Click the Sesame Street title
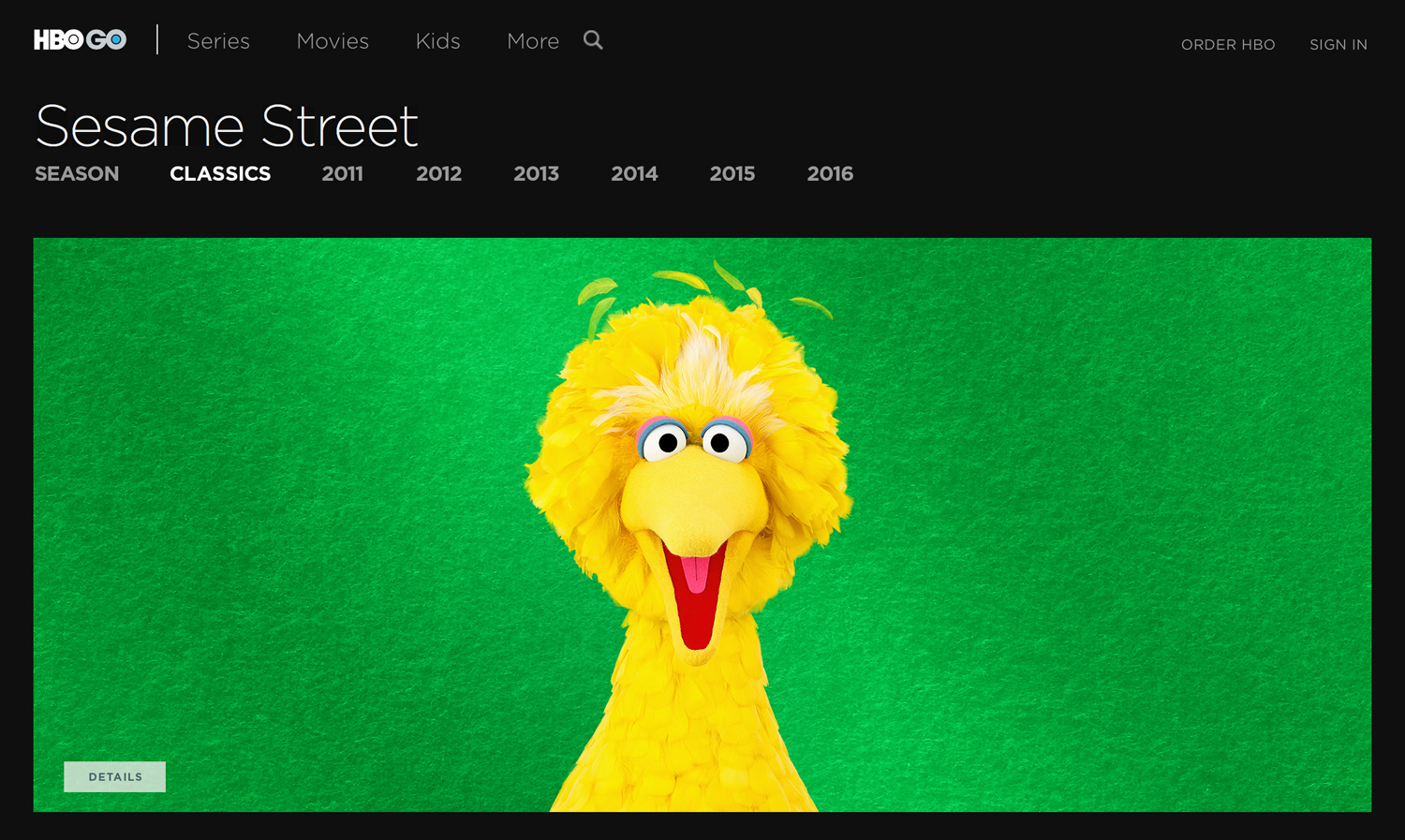This screenshot has width=1405, height=840. 226,125
